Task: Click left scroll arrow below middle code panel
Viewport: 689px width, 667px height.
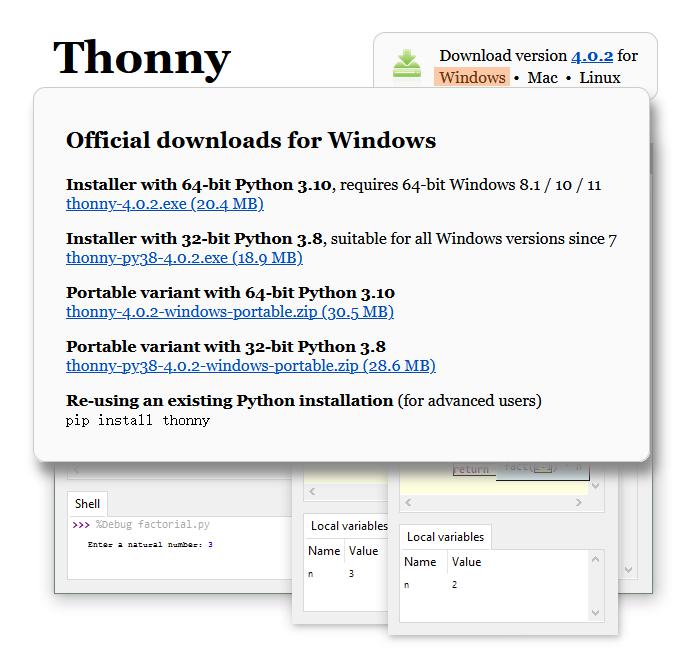Action: click(312, 492)
